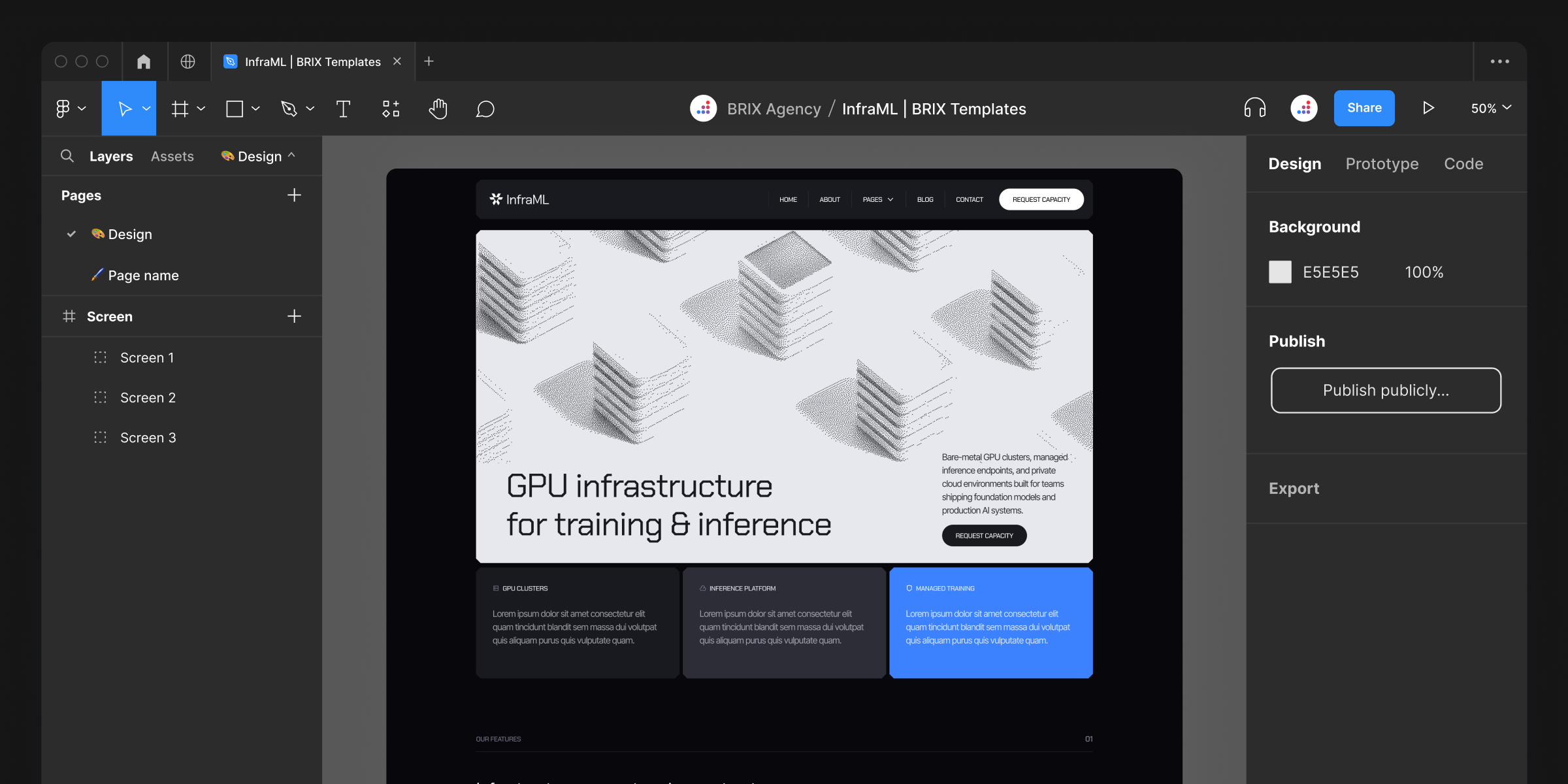Click the Screen 2 layer icon
This screenshot has height=784, width=1568.
(x=100, y=397)
